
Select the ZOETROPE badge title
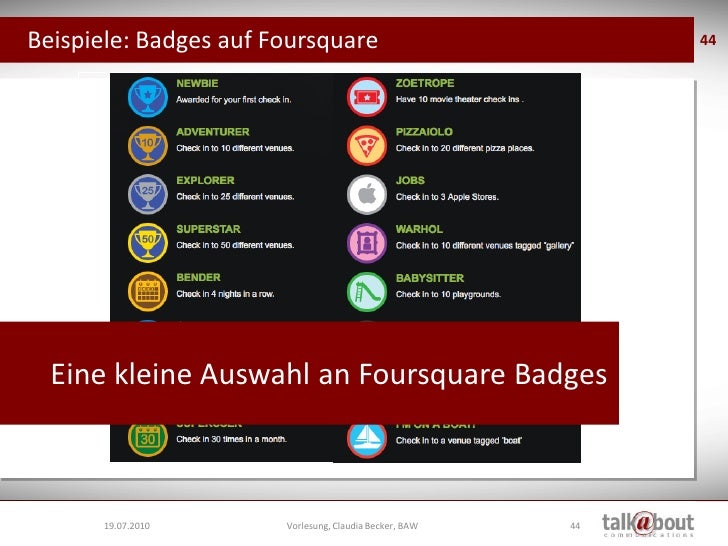425,83
